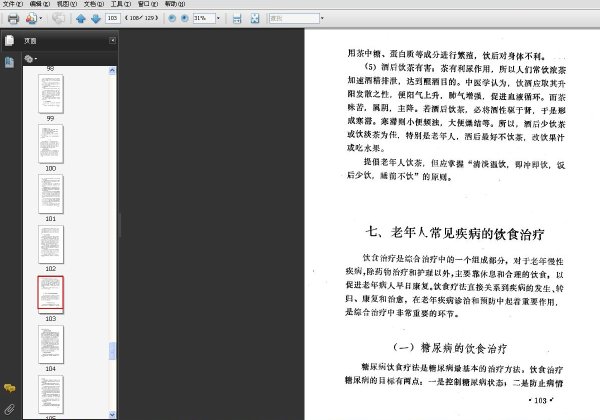Click the zoom percentage field showing 31%
Viewport: 600px width, 420px height.
click(204, 18)
